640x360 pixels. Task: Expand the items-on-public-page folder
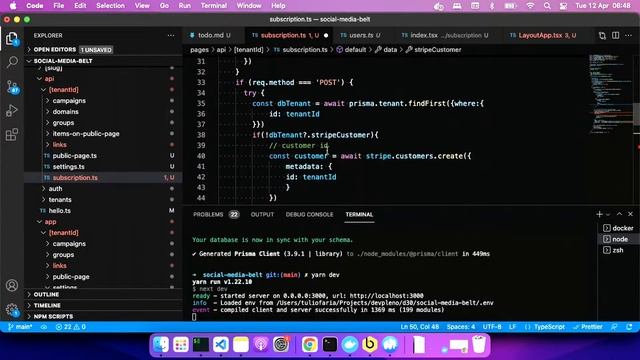[x=86, y=133]
